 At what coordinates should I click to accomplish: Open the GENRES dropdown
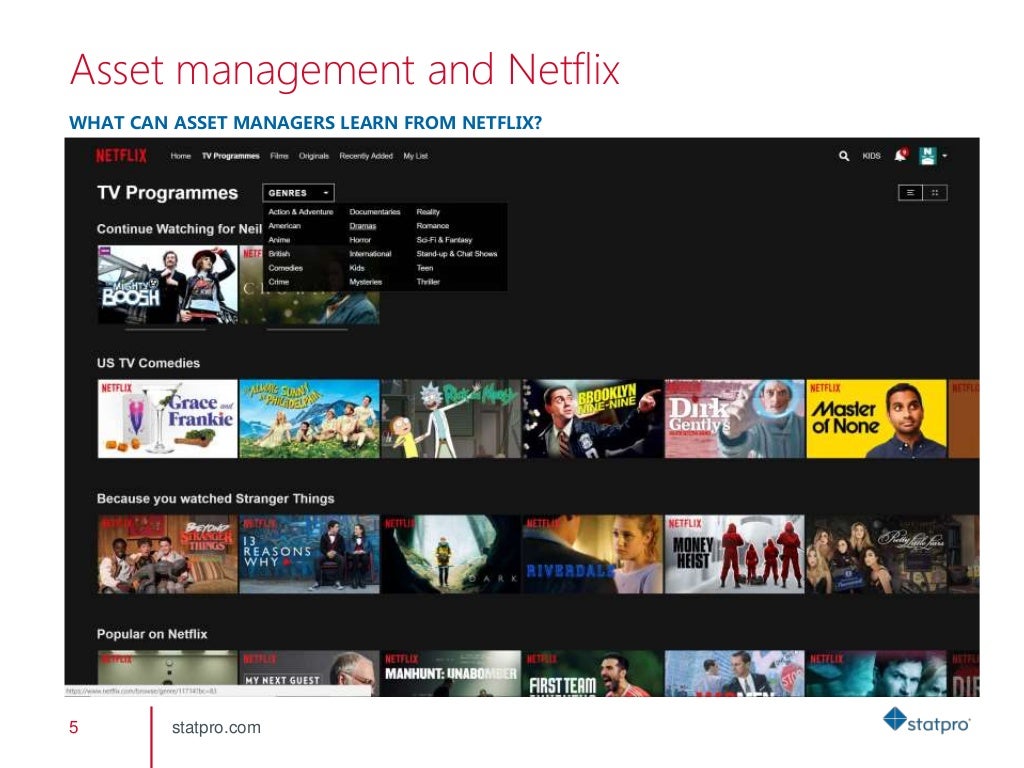click(298, 193)
